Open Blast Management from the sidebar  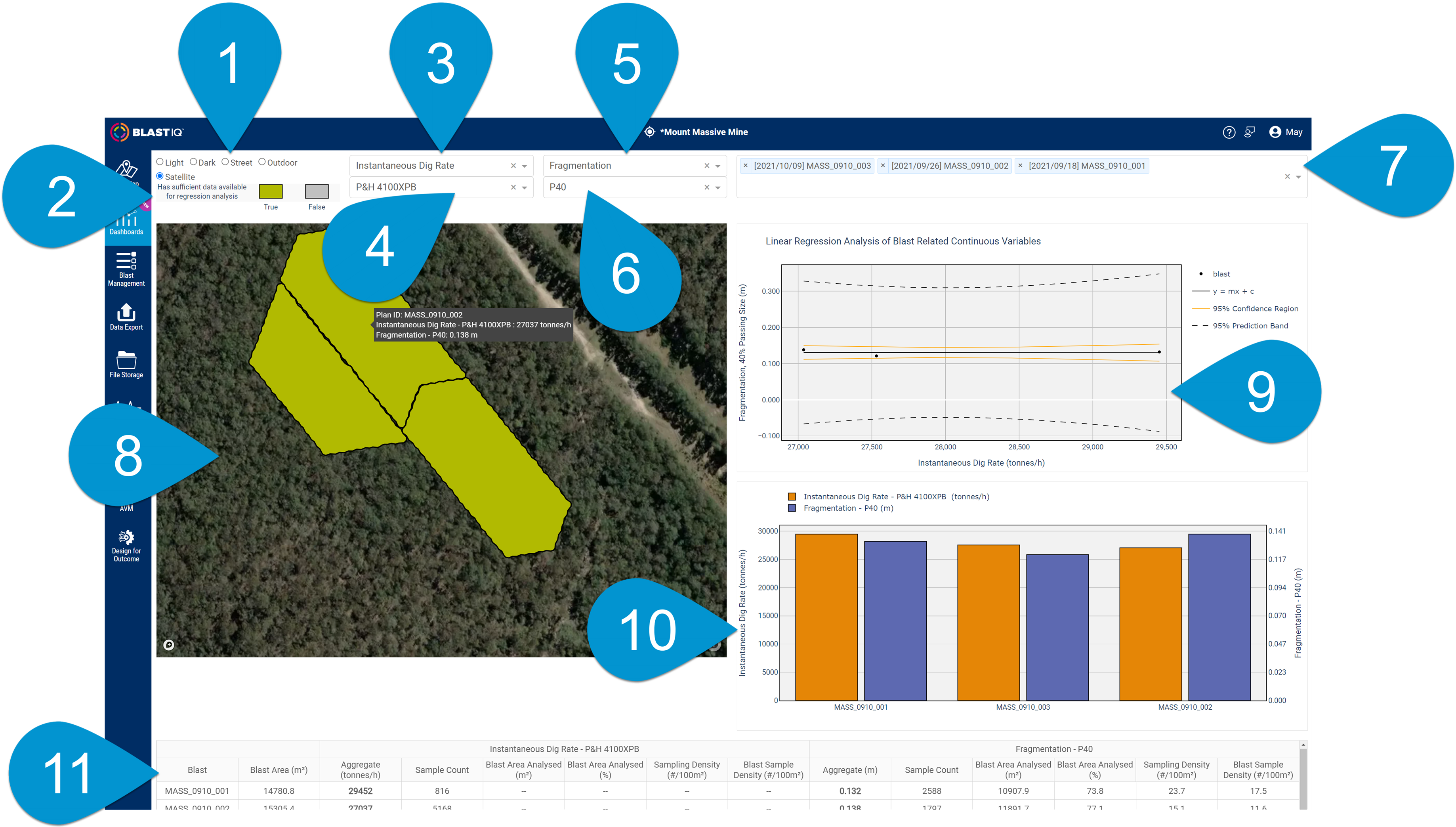pyautogui.click(x=126, y=269)
